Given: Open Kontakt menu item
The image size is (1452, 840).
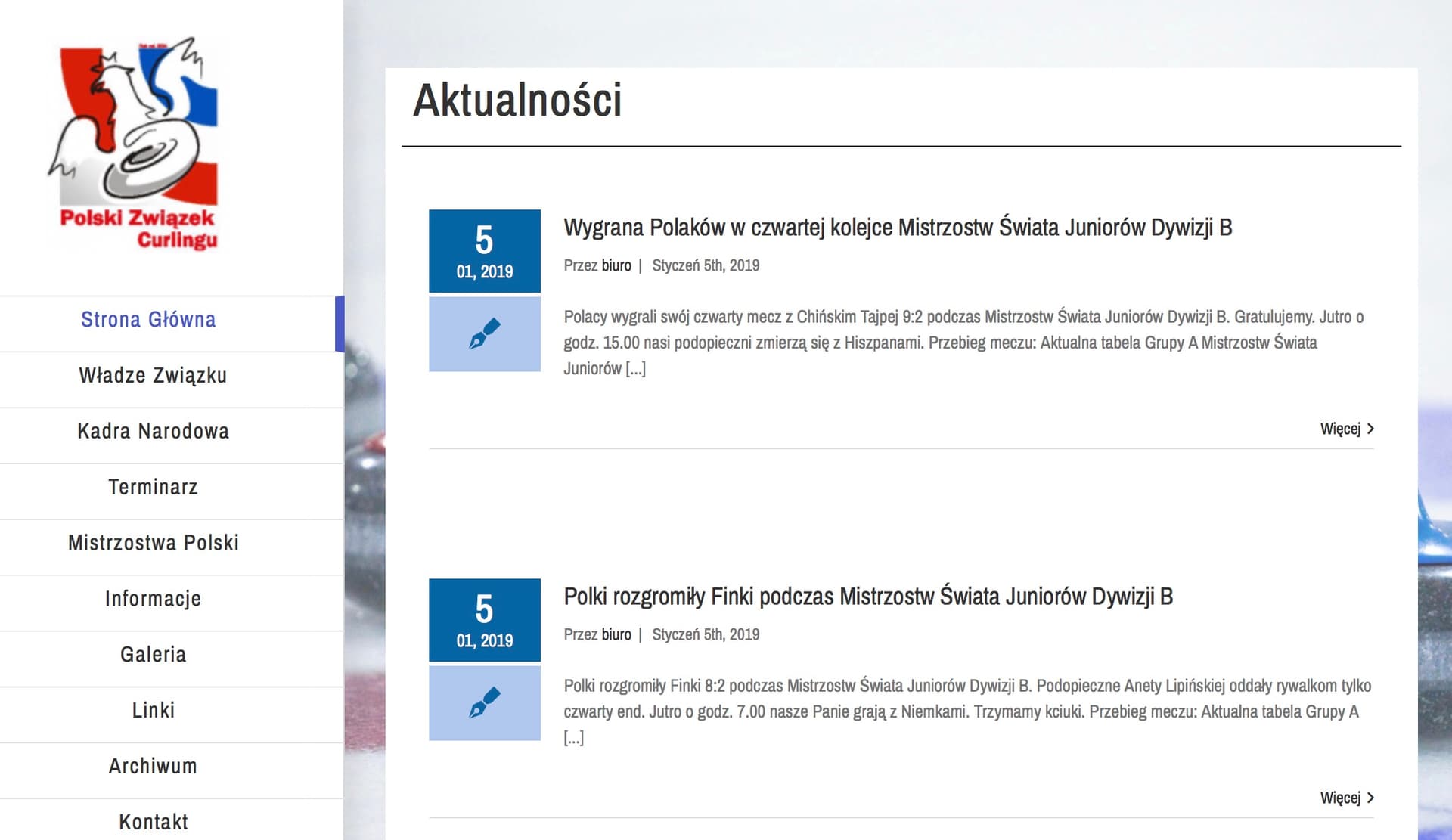Looking at the screenshot, I should pos(153,822).
